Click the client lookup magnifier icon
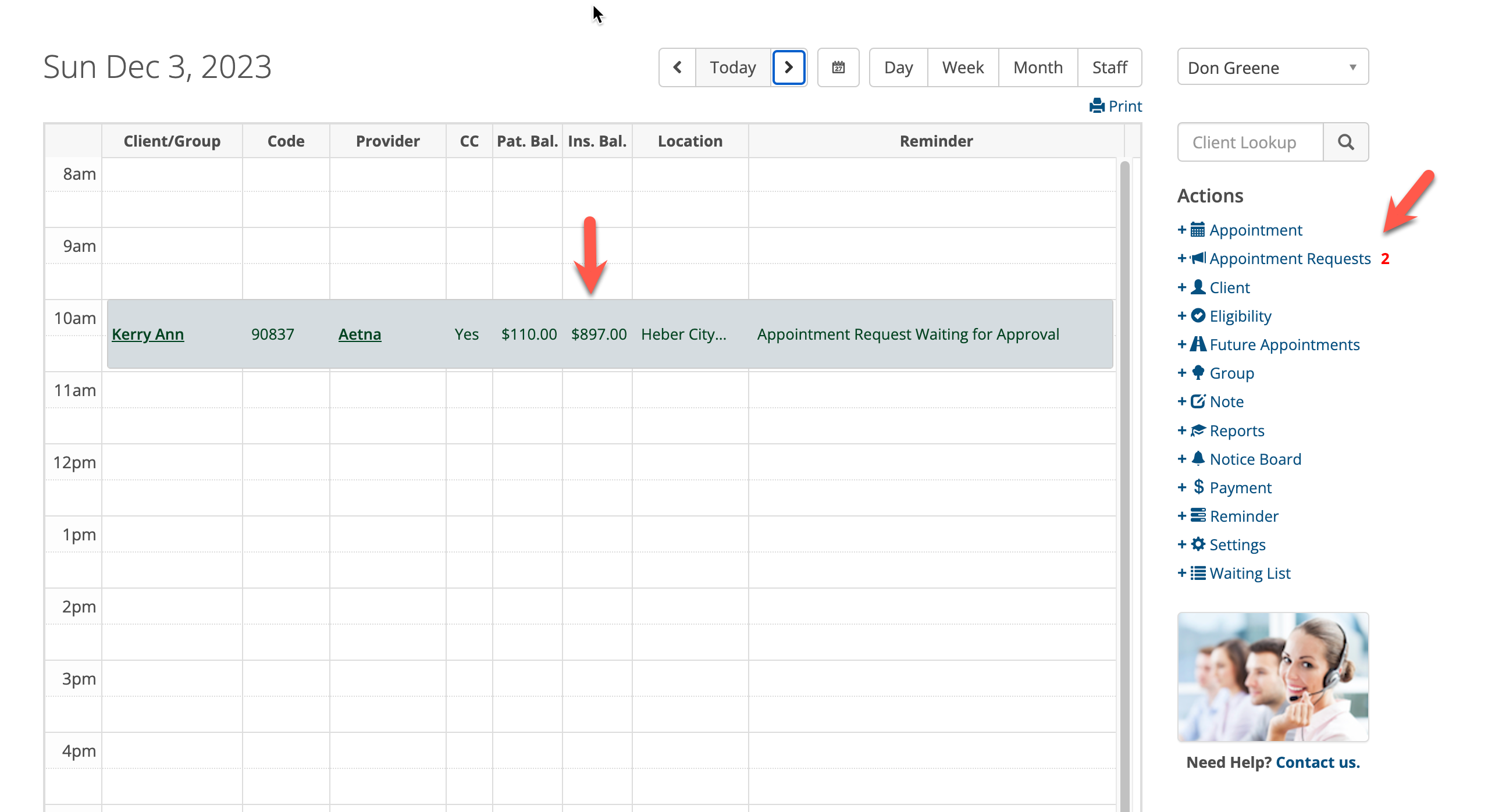 click(1345, 141)
